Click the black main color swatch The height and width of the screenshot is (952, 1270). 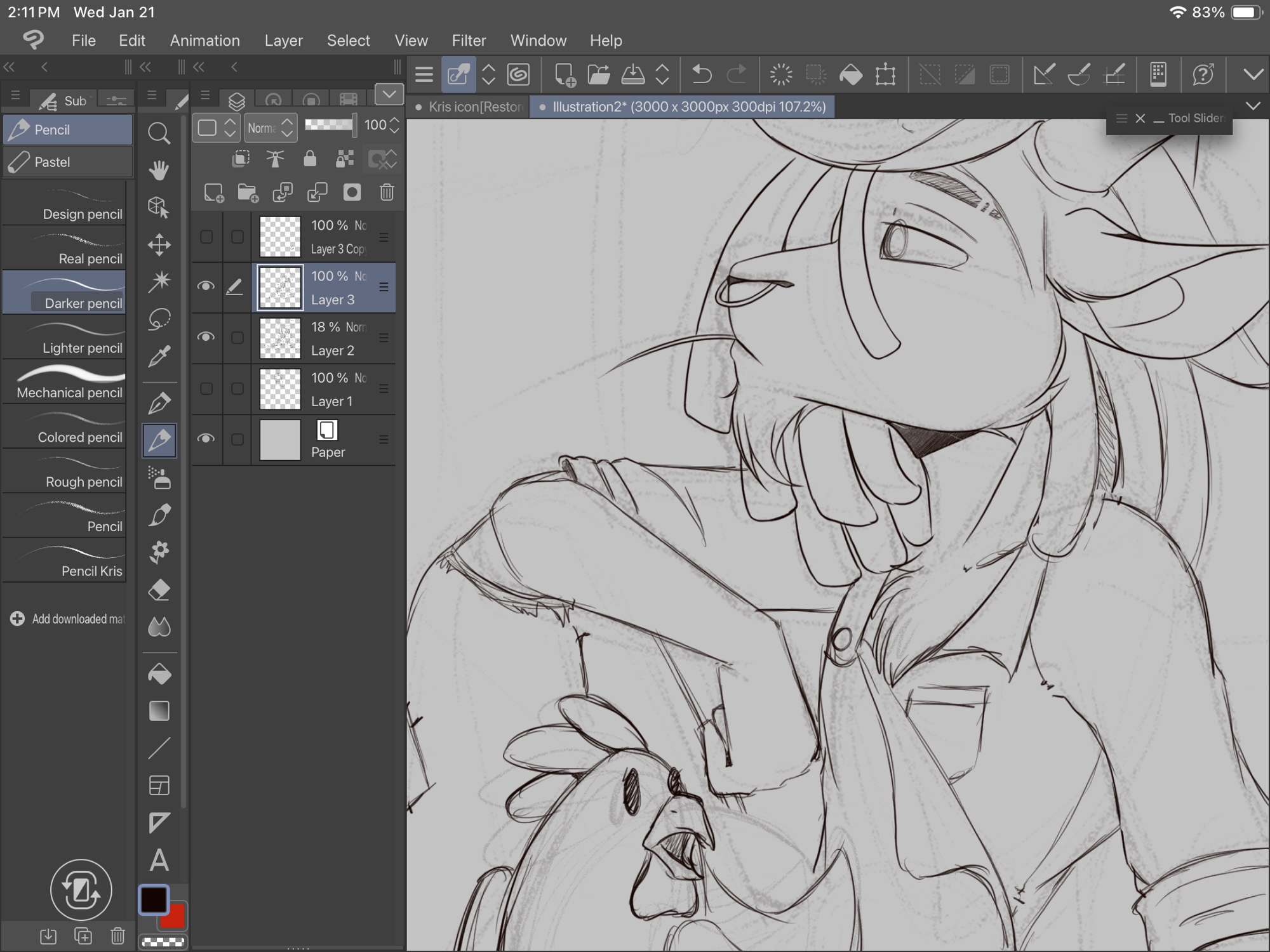click(153, 900)
